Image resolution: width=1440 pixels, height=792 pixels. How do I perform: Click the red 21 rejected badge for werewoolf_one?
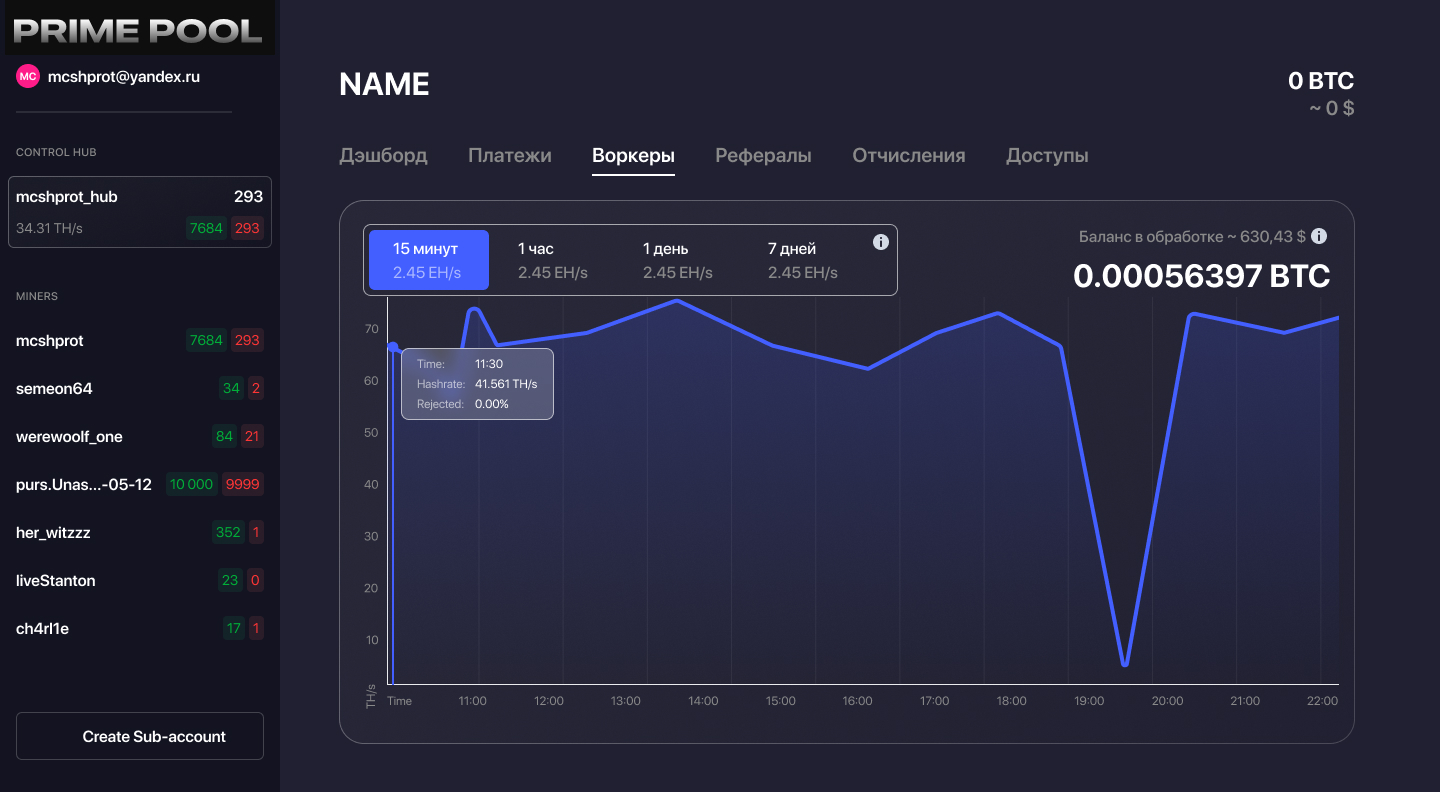[x=251, y=436]
